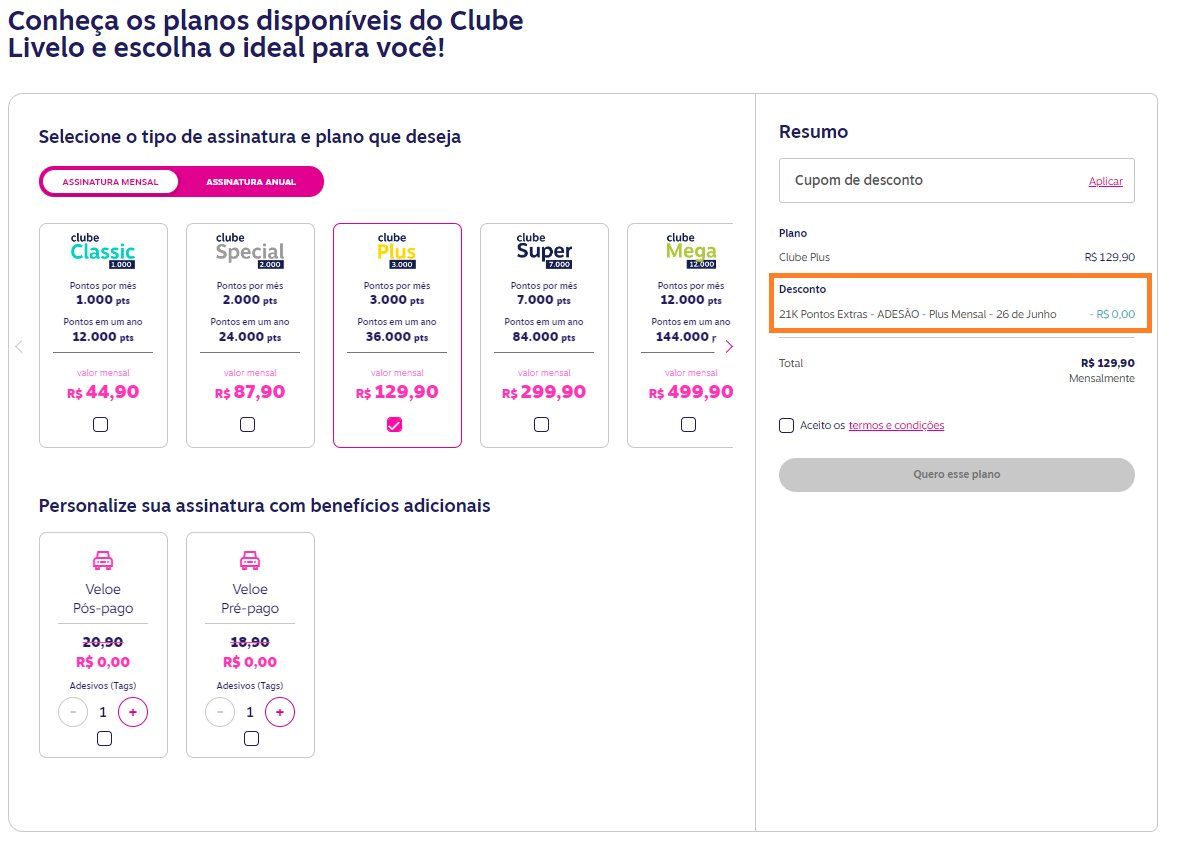
Task: Click the Aplicar coupon link
Action: 1106,181
